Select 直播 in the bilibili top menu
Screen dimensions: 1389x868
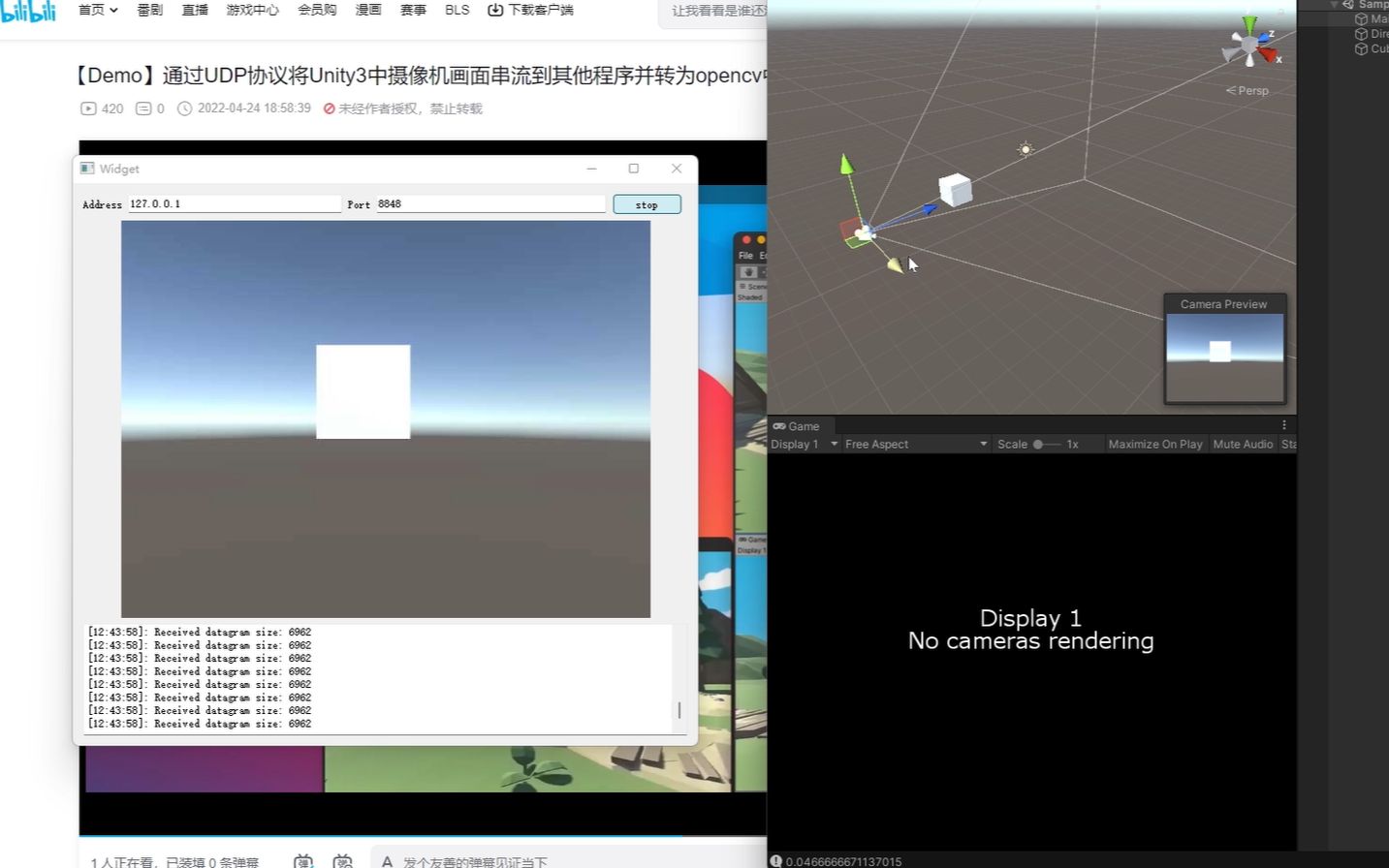(x=194, y=10)
